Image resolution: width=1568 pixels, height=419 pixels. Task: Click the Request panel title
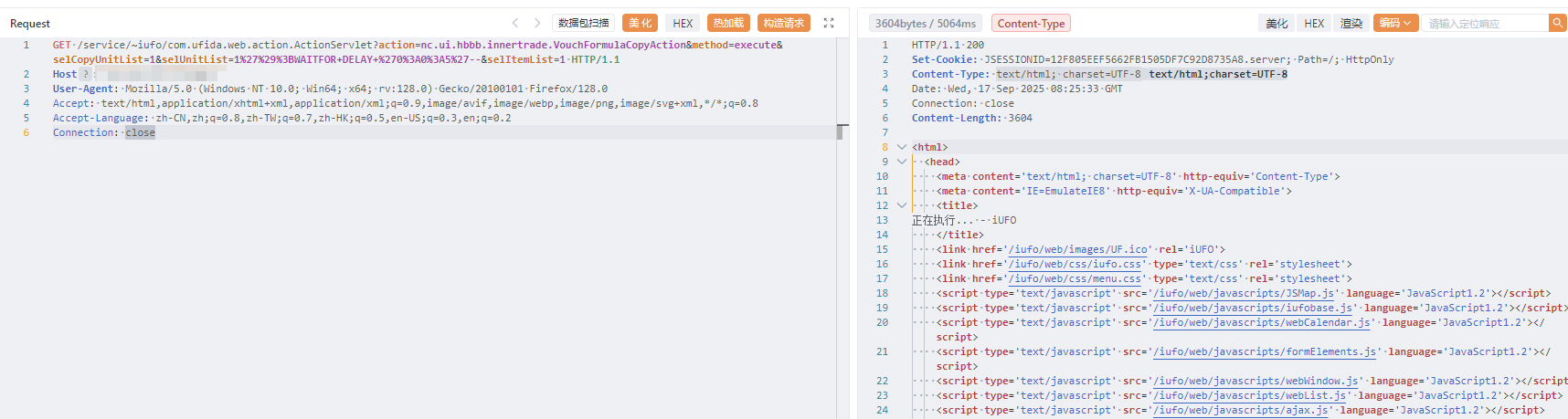(30, 24)
